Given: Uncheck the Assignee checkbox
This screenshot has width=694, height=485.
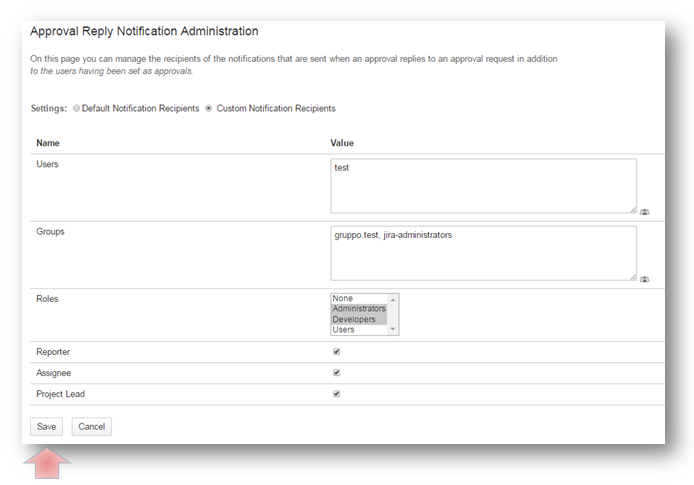Looking at the screenshot, I should [x=336, y=373].
